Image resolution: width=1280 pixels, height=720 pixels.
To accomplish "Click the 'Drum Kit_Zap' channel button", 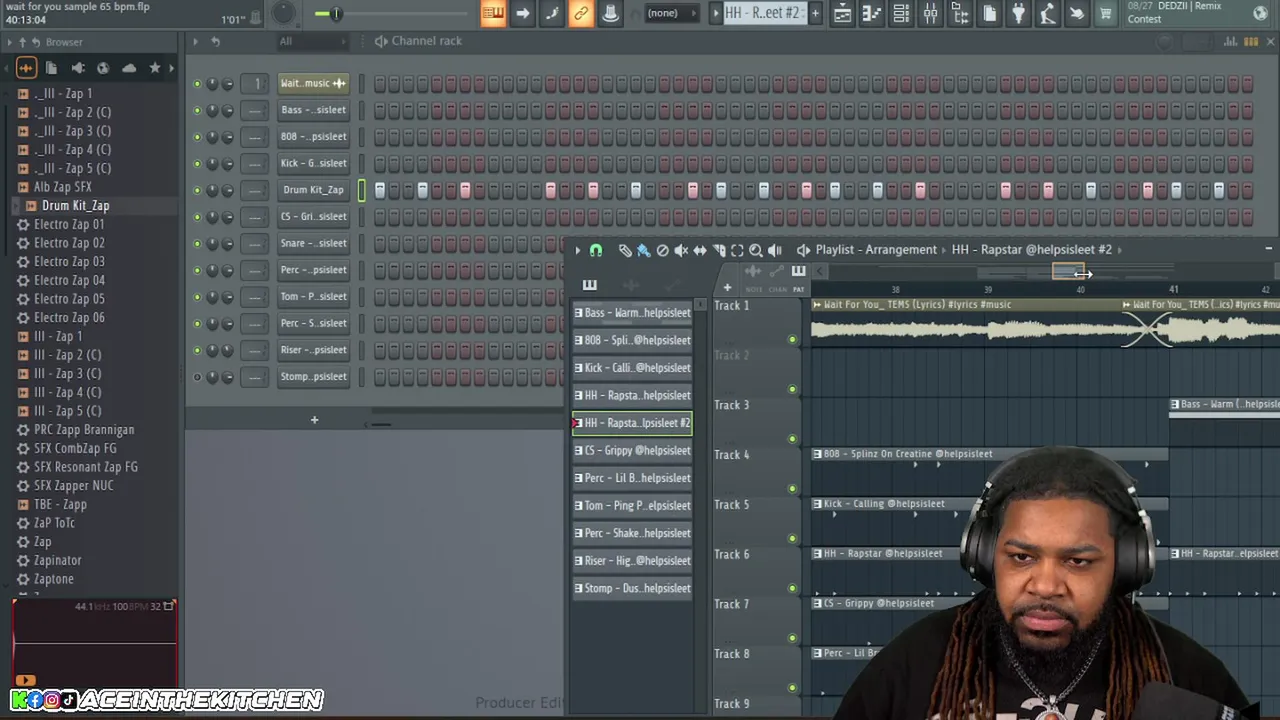I will coord(313,190).
